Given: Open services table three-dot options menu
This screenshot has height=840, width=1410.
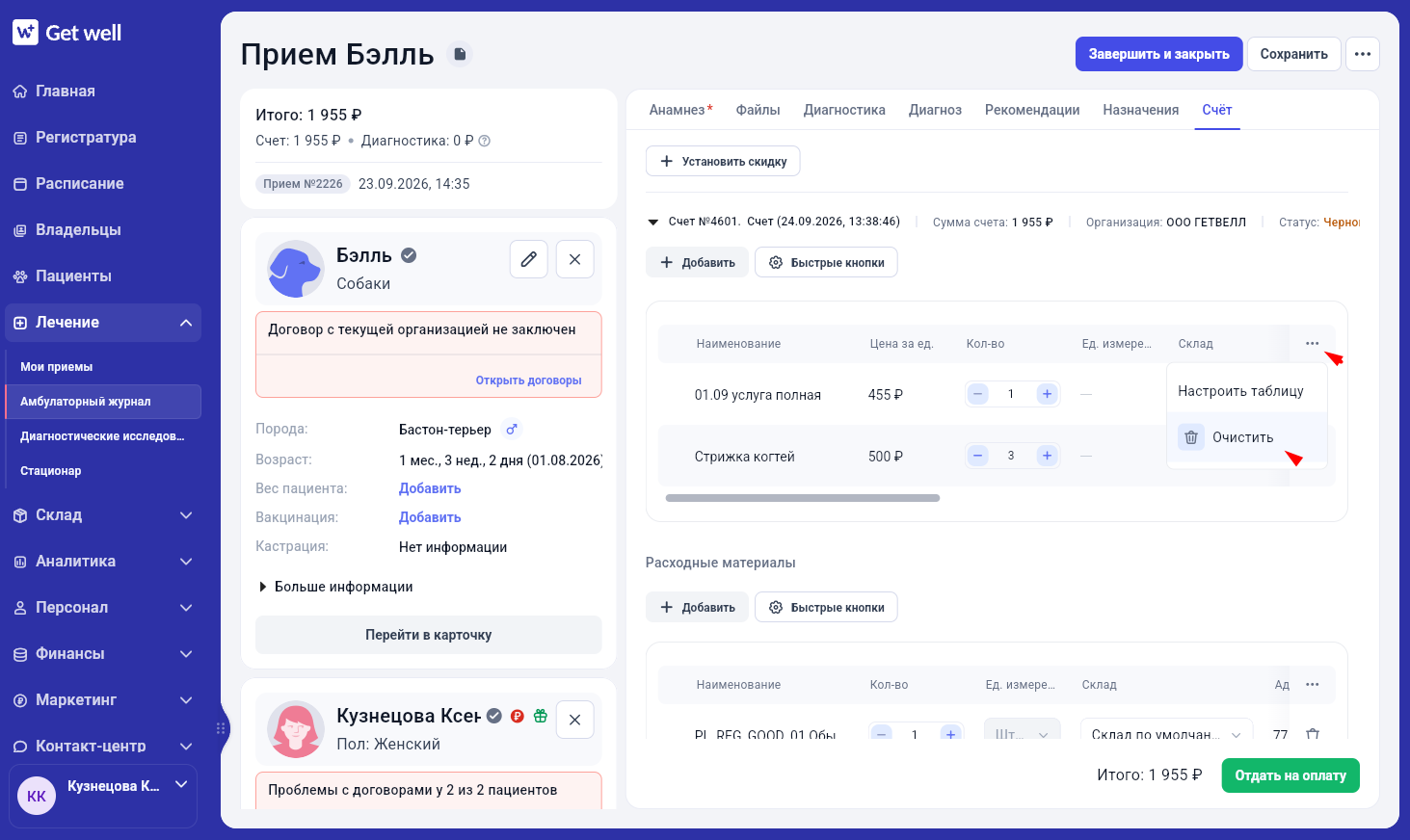Looking at the screenshot, I should pos(1313,344).
